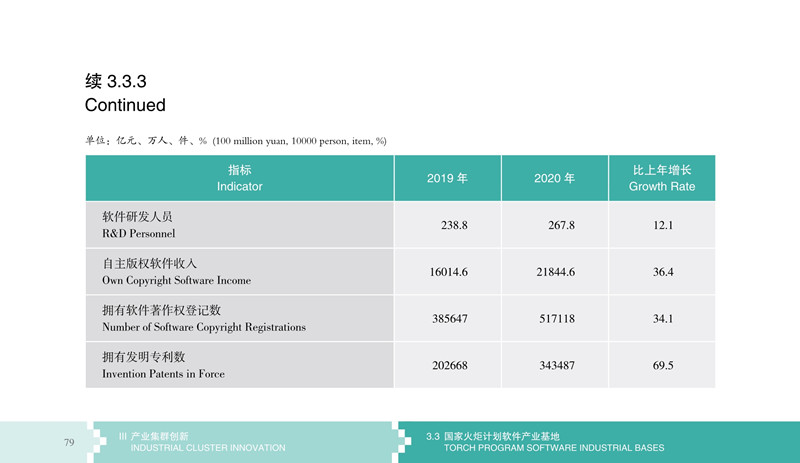Click the growth rate 12.1
Screen dimensions: 800x463
point(663,225)
